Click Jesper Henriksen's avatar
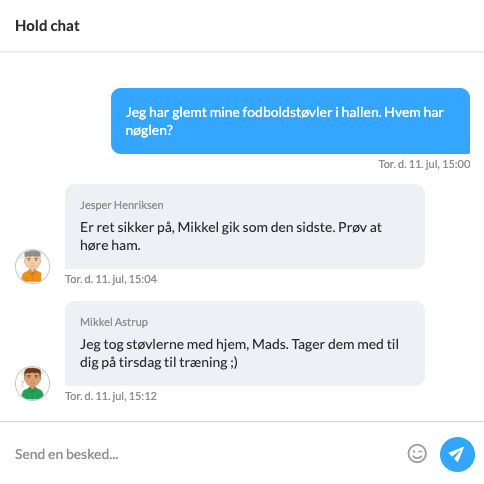The width and height of the screenshot is (484, 484). [x=32, y=266]
